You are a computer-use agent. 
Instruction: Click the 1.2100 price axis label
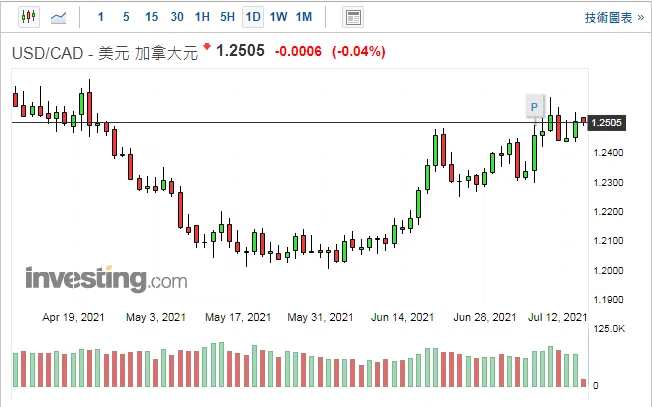[x=608, y=241]
